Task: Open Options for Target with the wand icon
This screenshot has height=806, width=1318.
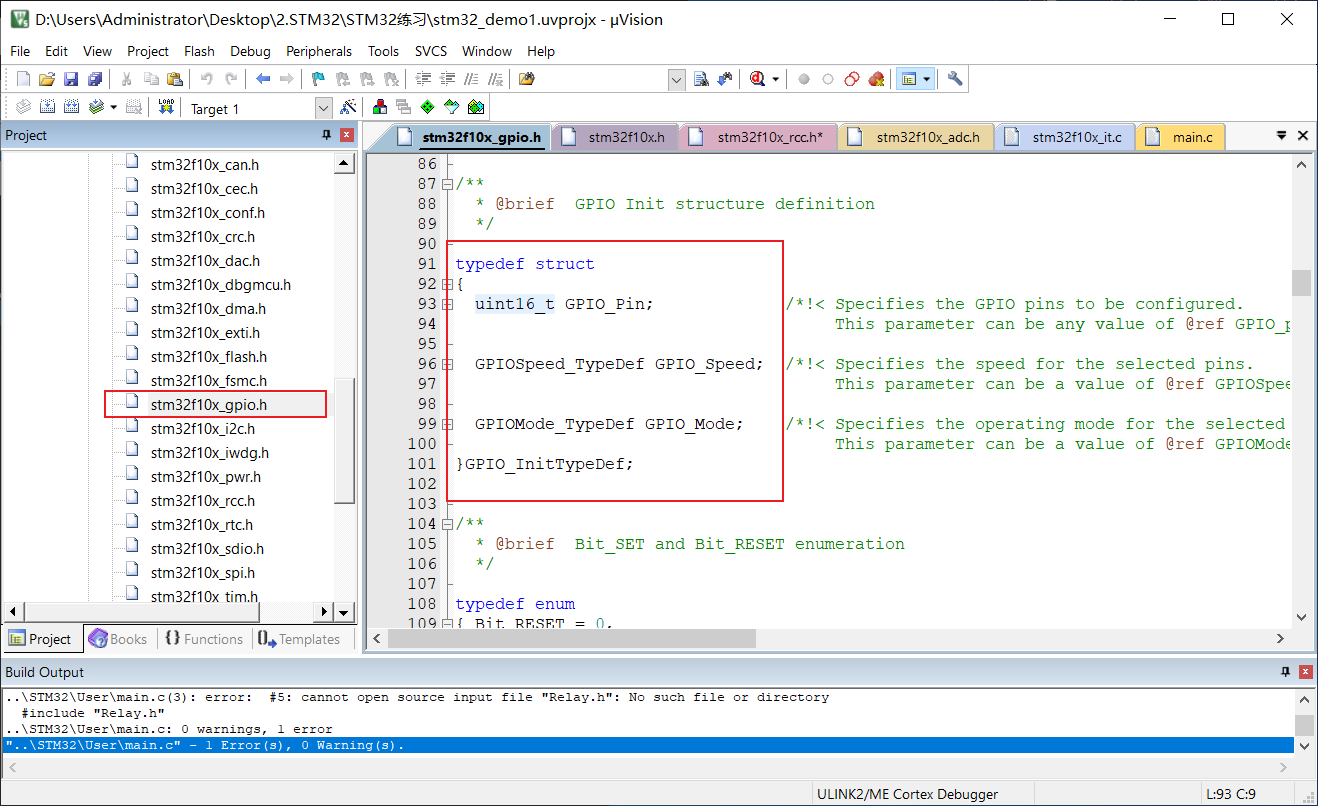Action: pyautogui.click(x=348, y=107)
